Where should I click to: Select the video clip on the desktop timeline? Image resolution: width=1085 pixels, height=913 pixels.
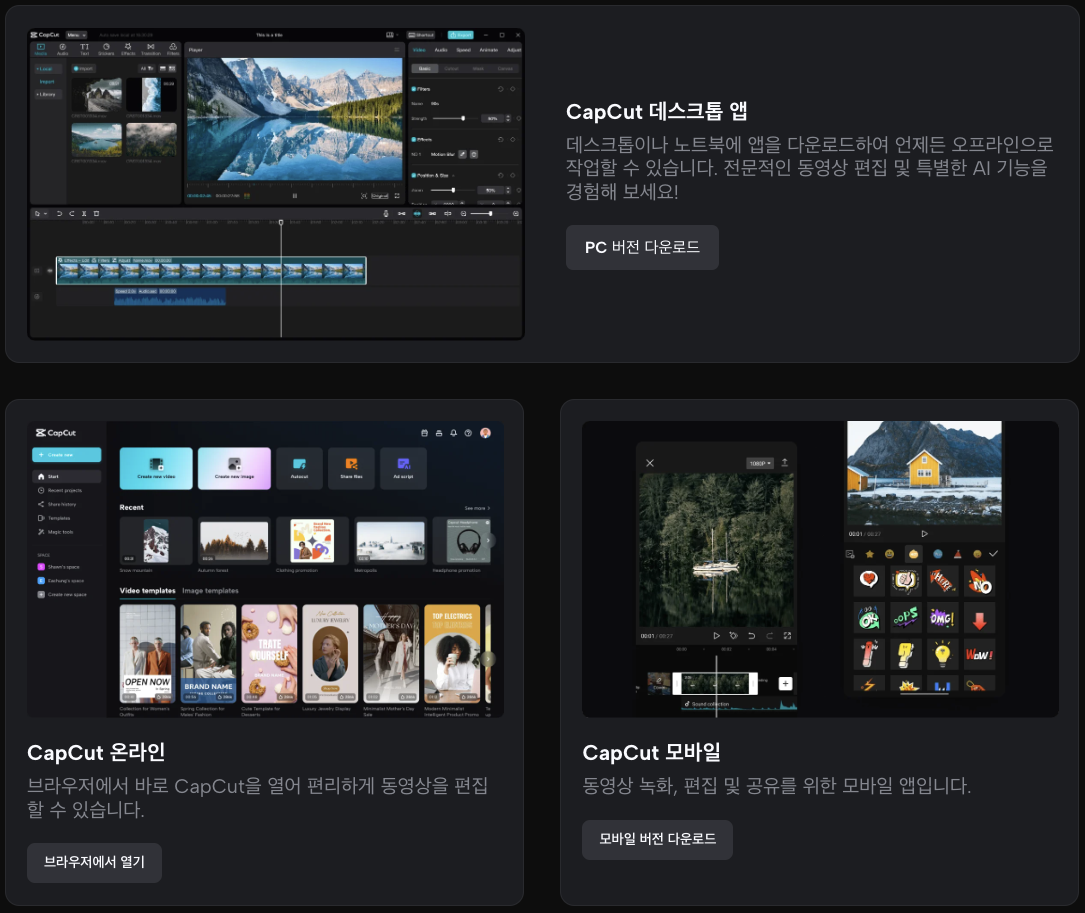pyautogui.click(x=211, y=271)
